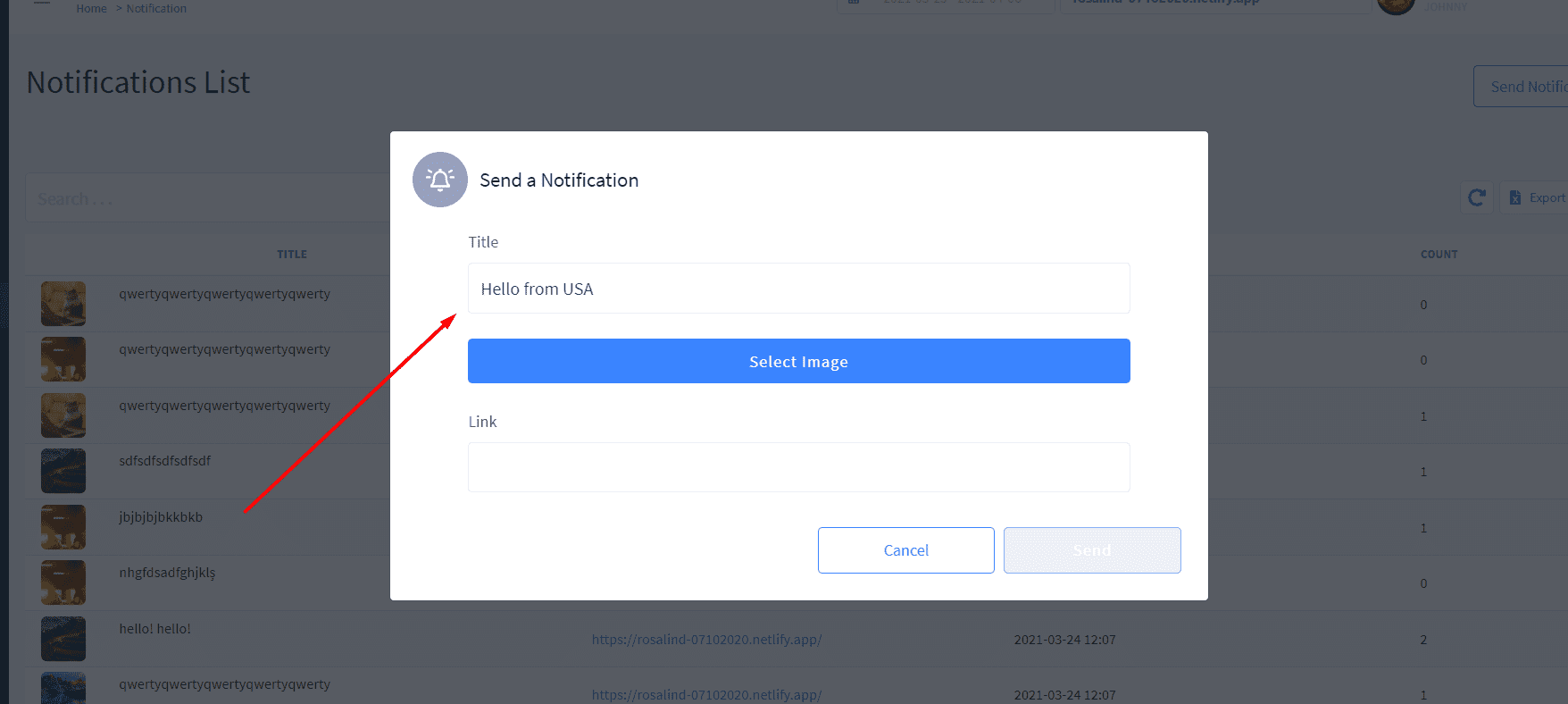The width and height of the screenshot is (1568, 704).
Task: Click the Send button in dialog
Action: click(x=1092, y=550)
